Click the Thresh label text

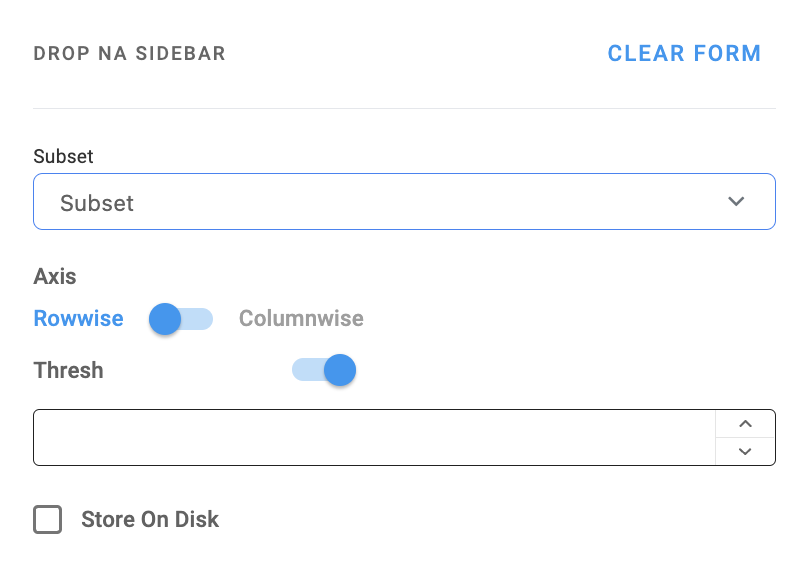(x=68, y=370)
